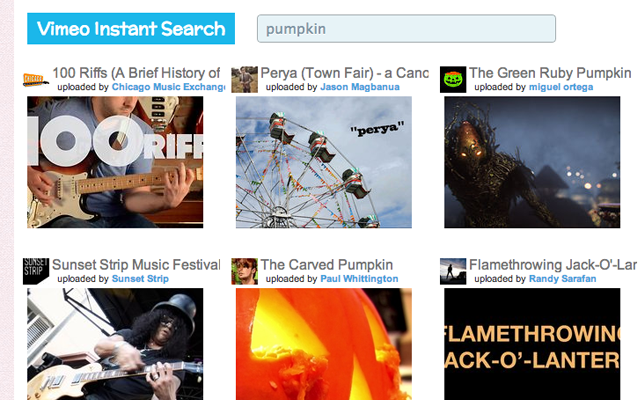Screen dimensions: 640x400
Task: Open Perya (Town Fair) video title
Action: point(344,73)
